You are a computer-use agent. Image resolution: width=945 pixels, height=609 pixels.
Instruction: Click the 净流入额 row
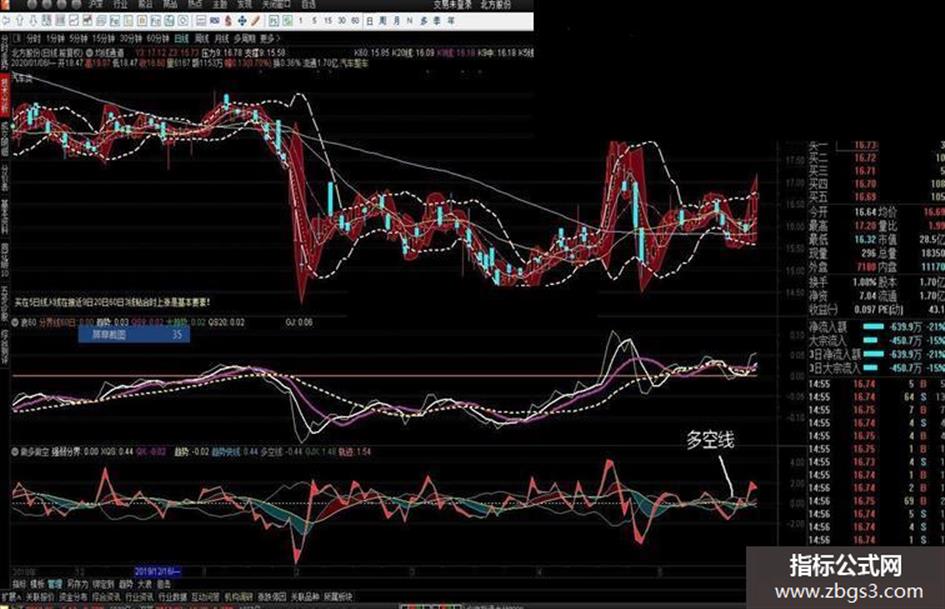pyautogui.click(x=876, y=327)
